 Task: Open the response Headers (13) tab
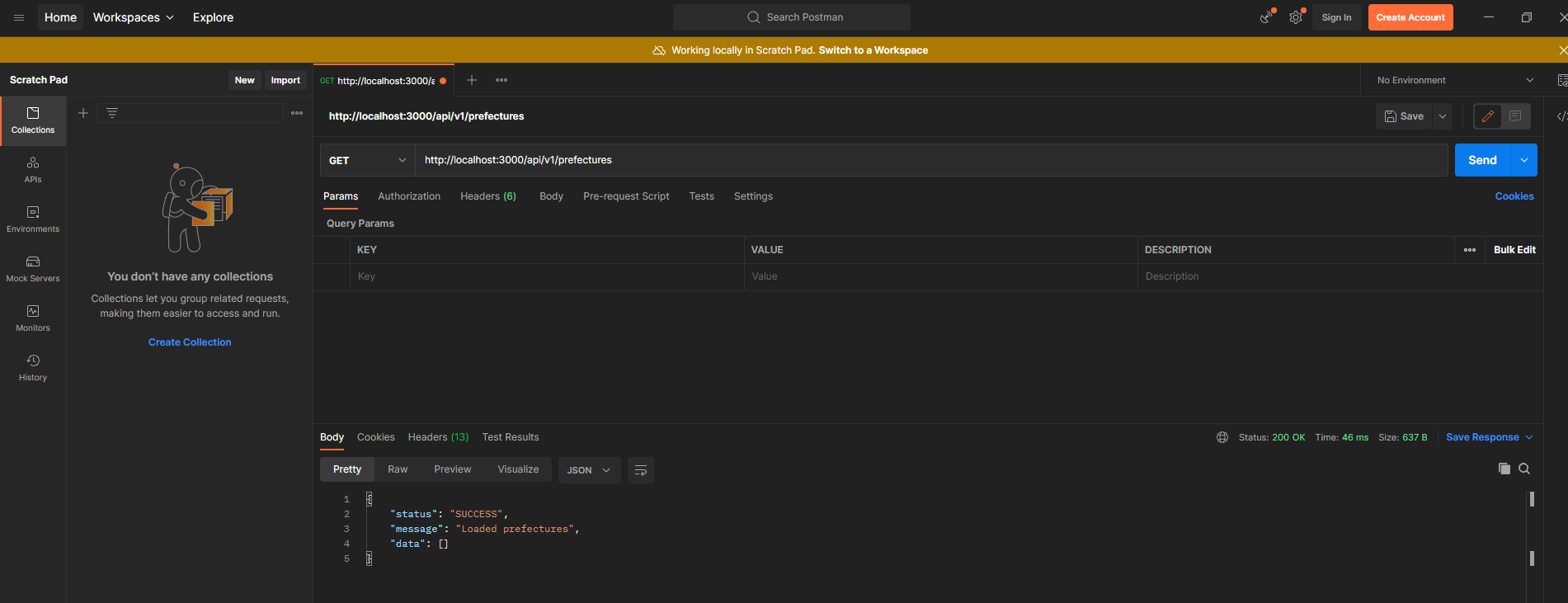(438, 437)
